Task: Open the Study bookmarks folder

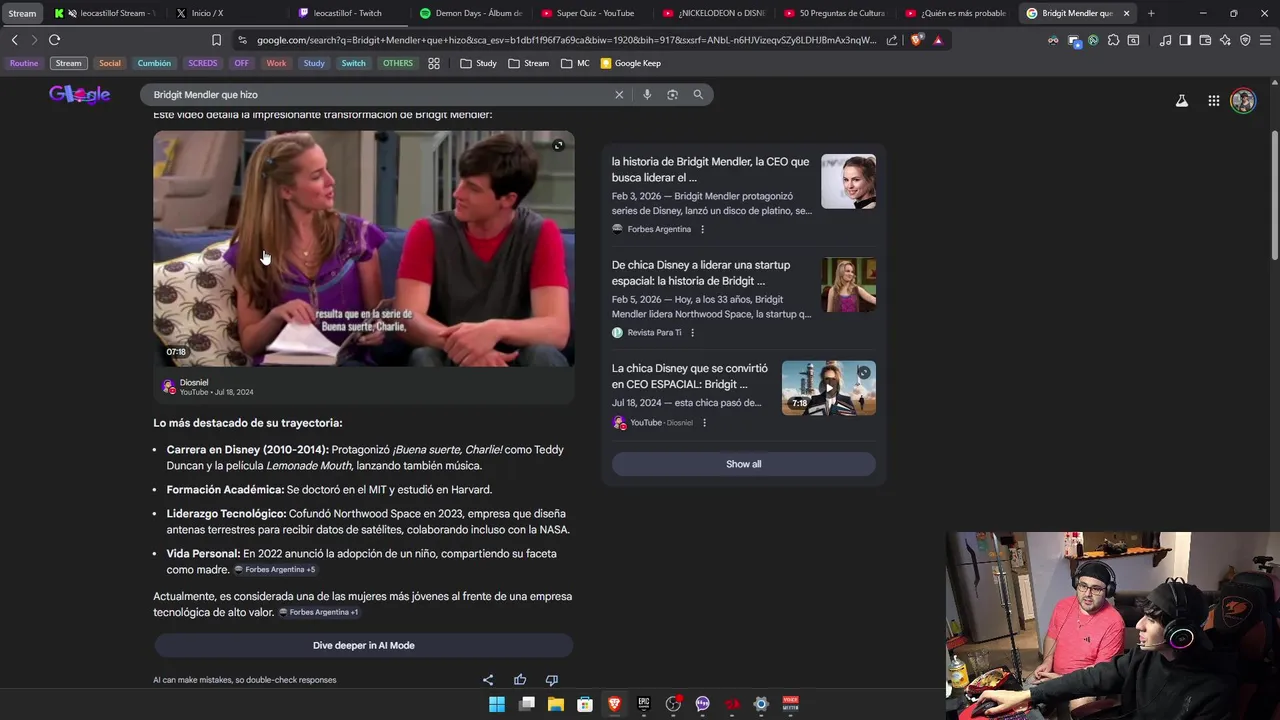Action: tap(479, 63)
